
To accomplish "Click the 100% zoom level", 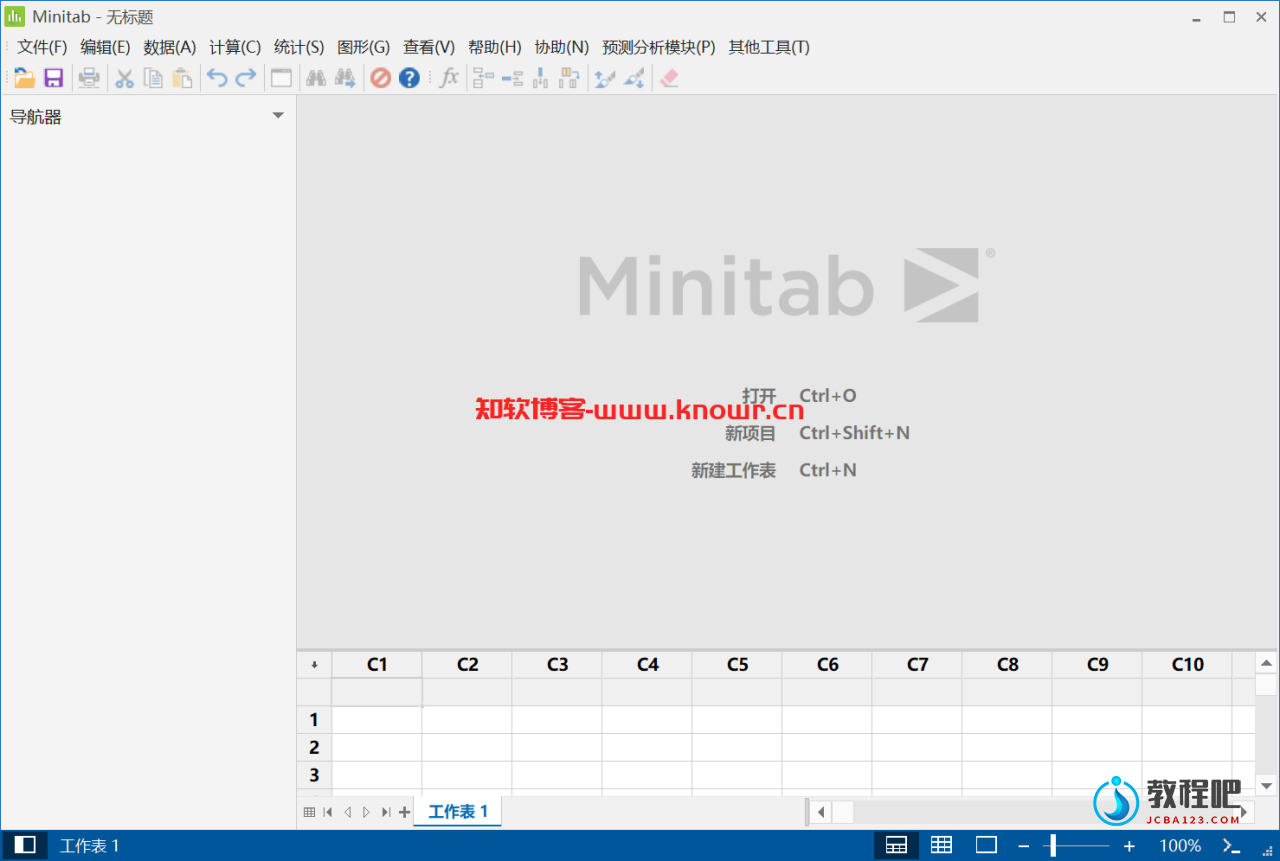I will click(x=1180, y=846).
